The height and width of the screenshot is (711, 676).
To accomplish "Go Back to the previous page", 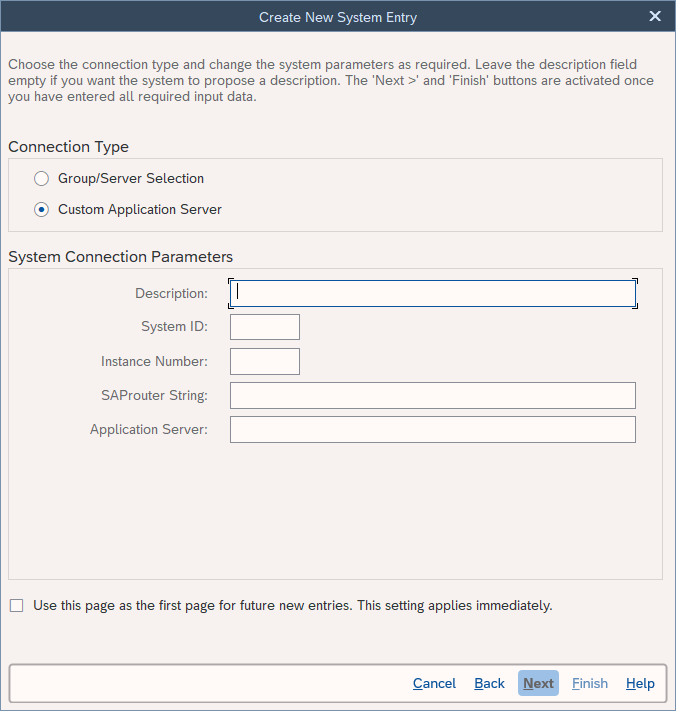I will (x=489, y=683).
